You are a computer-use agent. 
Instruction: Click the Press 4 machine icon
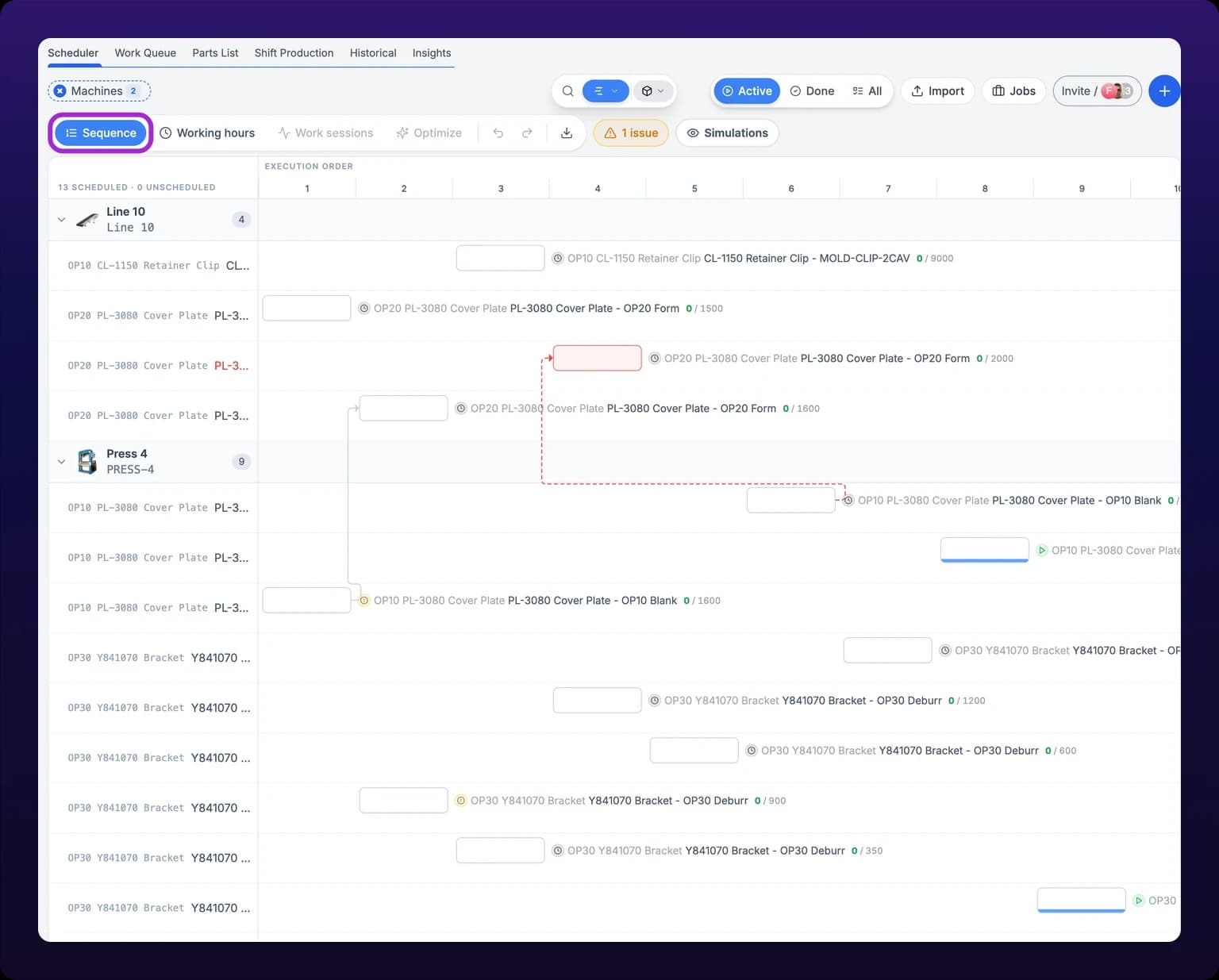click(x=87, y=462)
